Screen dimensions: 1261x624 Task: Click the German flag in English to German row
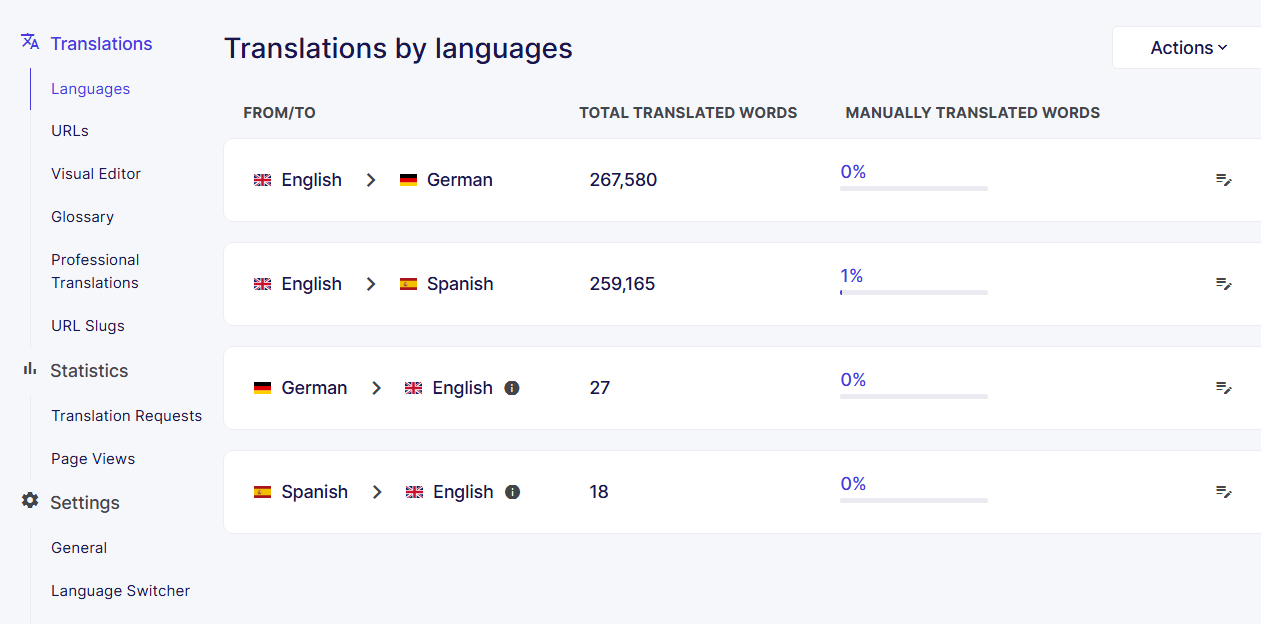coord(408,180)
